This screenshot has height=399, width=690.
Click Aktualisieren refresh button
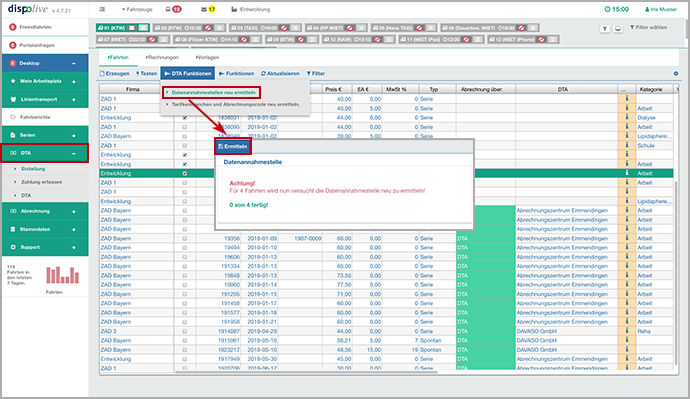[280, 73]
